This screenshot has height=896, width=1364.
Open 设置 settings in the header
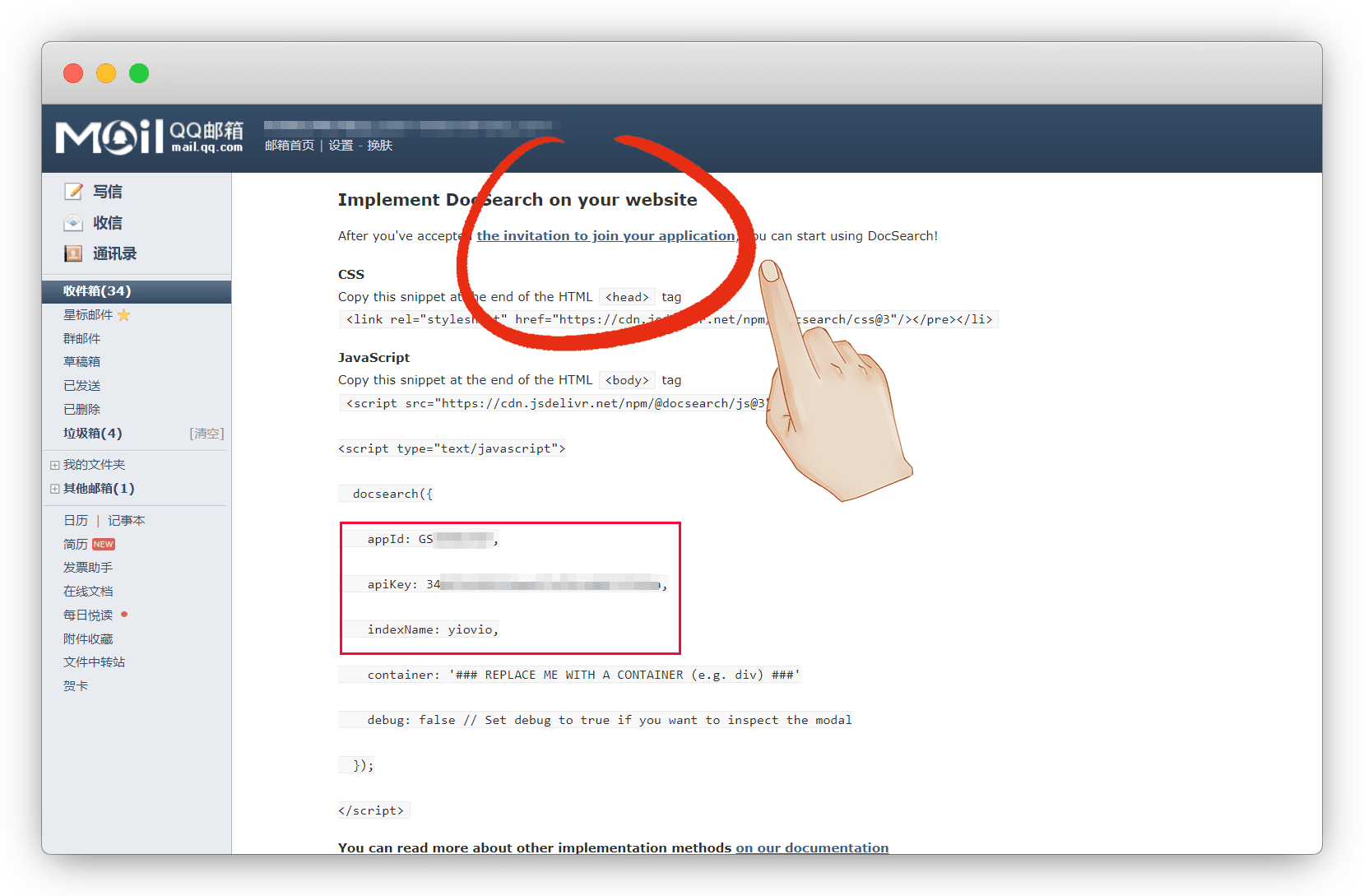[x=341, y=146]
